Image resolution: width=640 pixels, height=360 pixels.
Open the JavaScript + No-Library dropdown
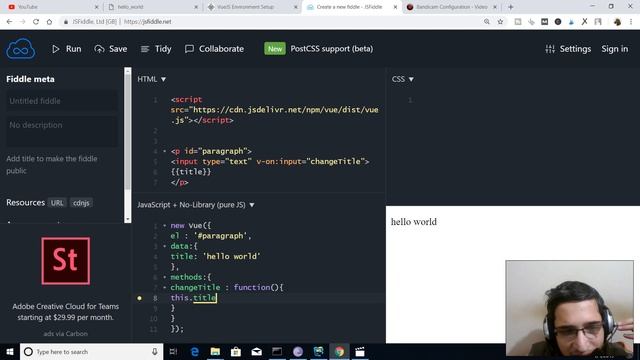(x=196, y=205)
